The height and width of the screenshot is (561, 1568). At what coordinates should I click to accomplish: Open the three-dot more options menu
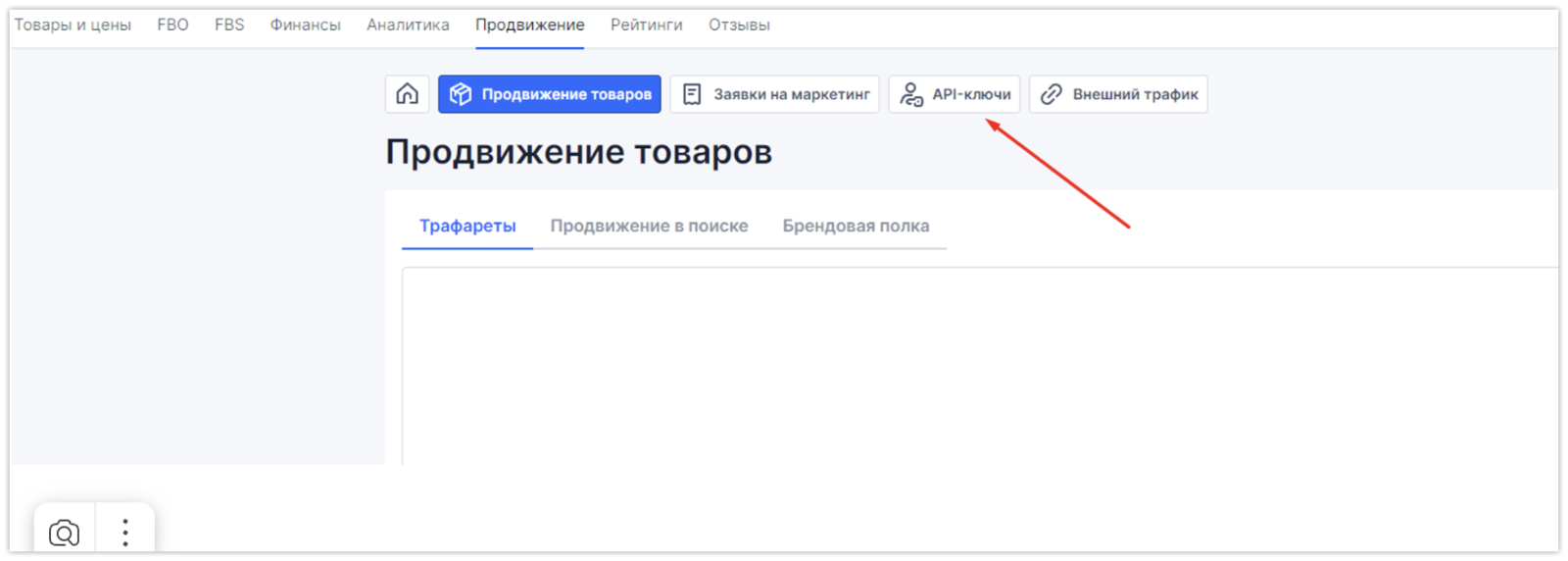point(125,533)
